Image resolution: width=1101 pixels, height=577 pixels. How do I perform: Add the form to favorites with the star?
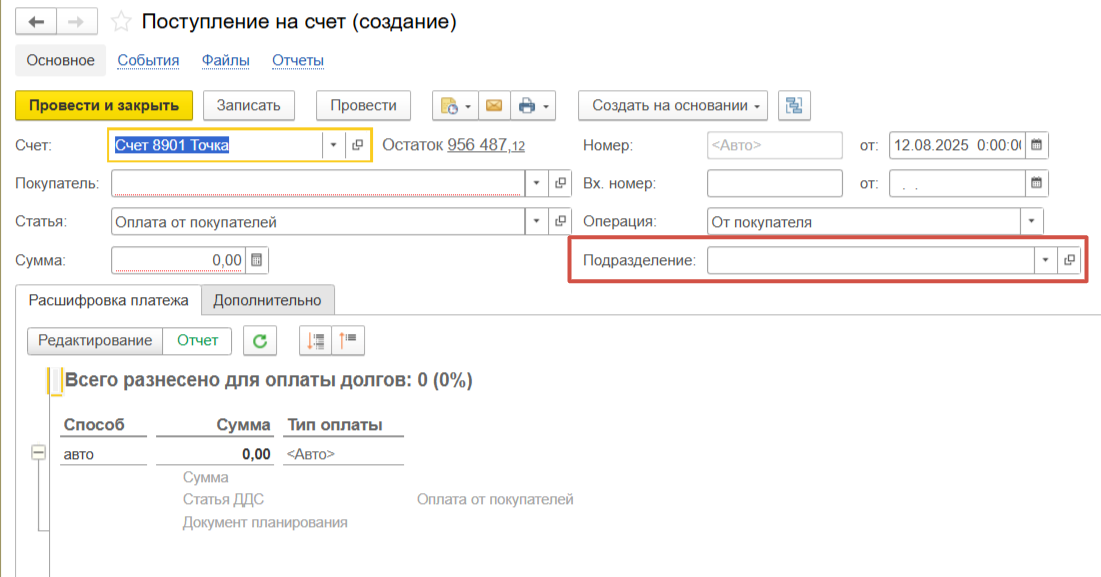tap(121, 22)
